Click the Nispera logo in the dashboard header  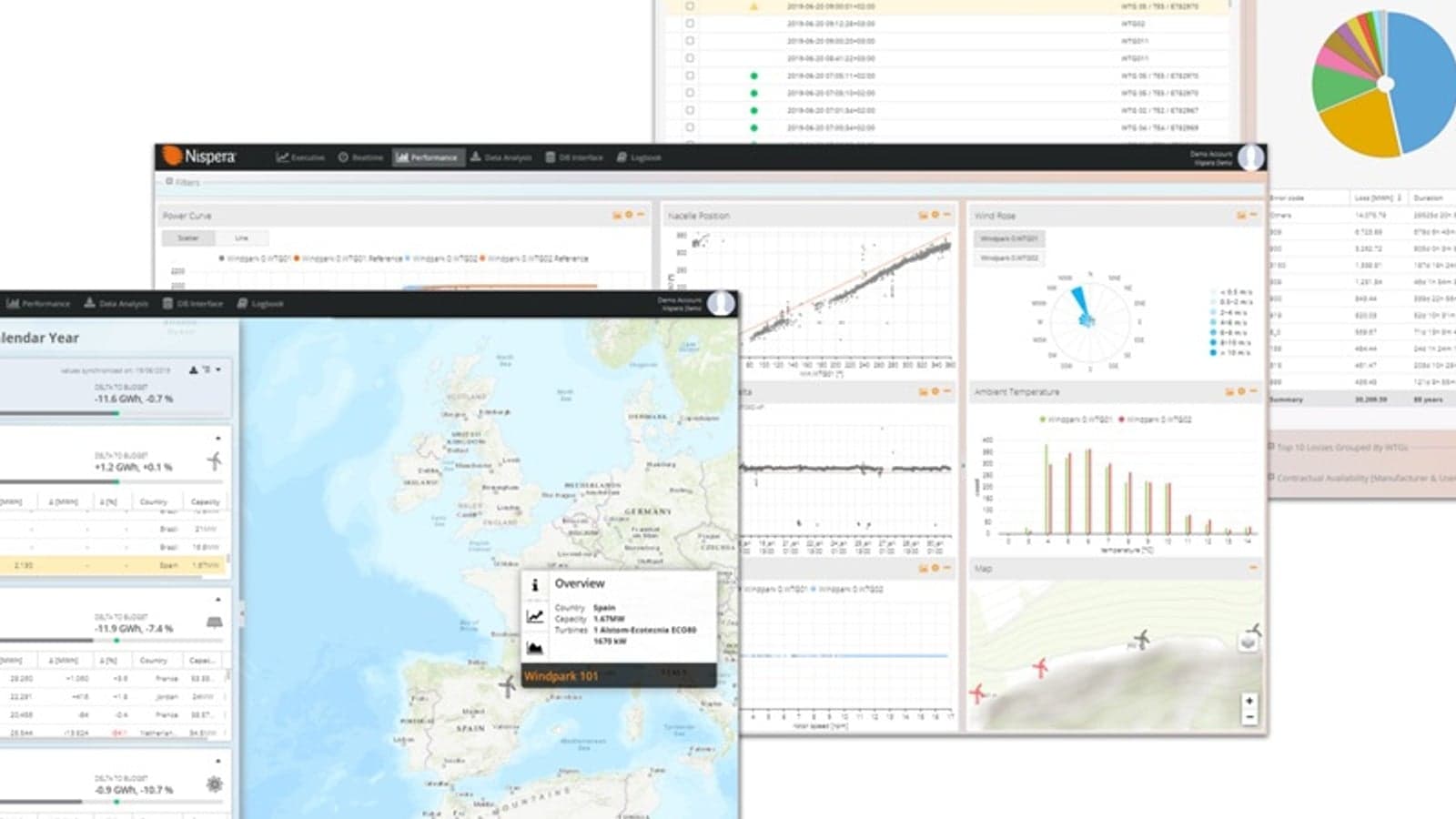[199, 157]
